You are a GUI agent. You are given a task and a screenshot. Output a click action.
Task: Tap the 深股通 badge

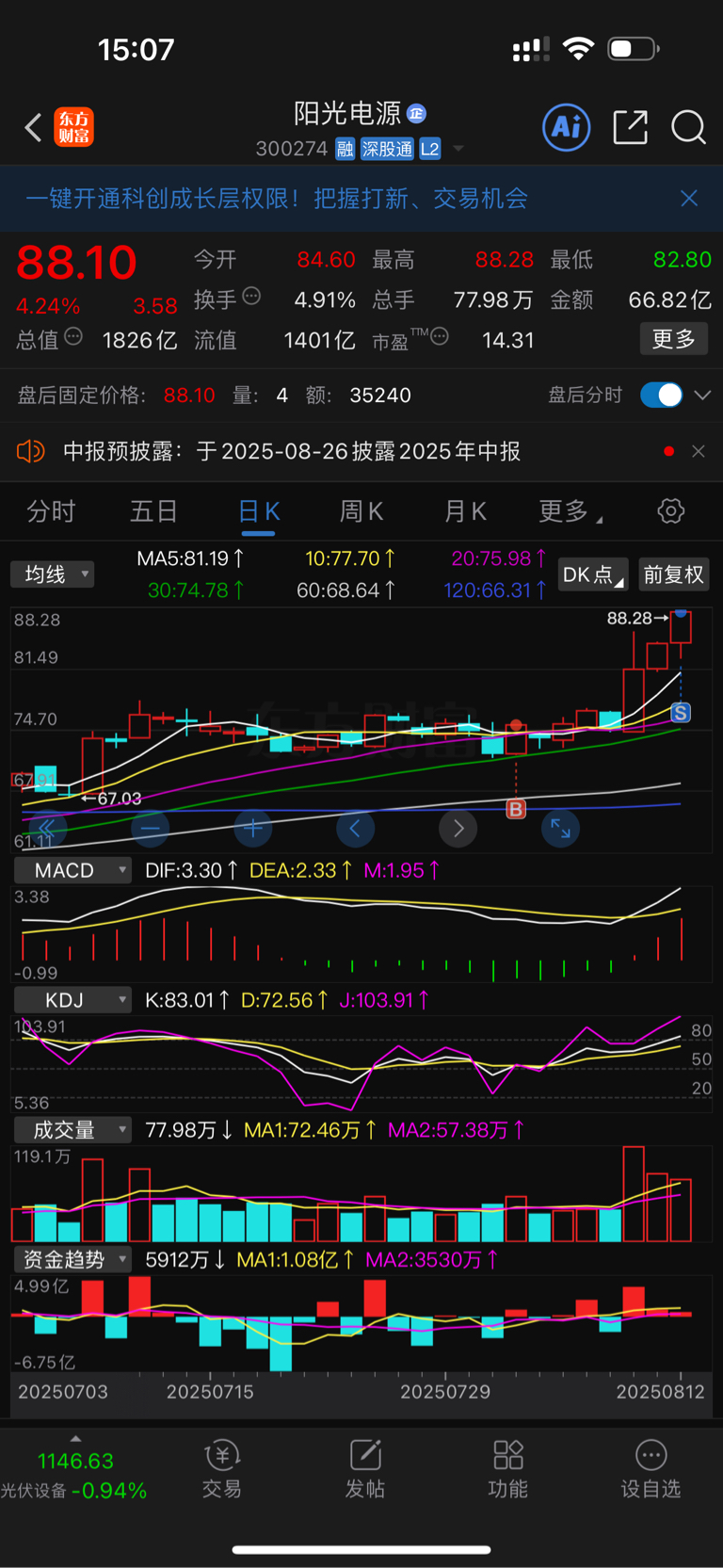point(388,149)
